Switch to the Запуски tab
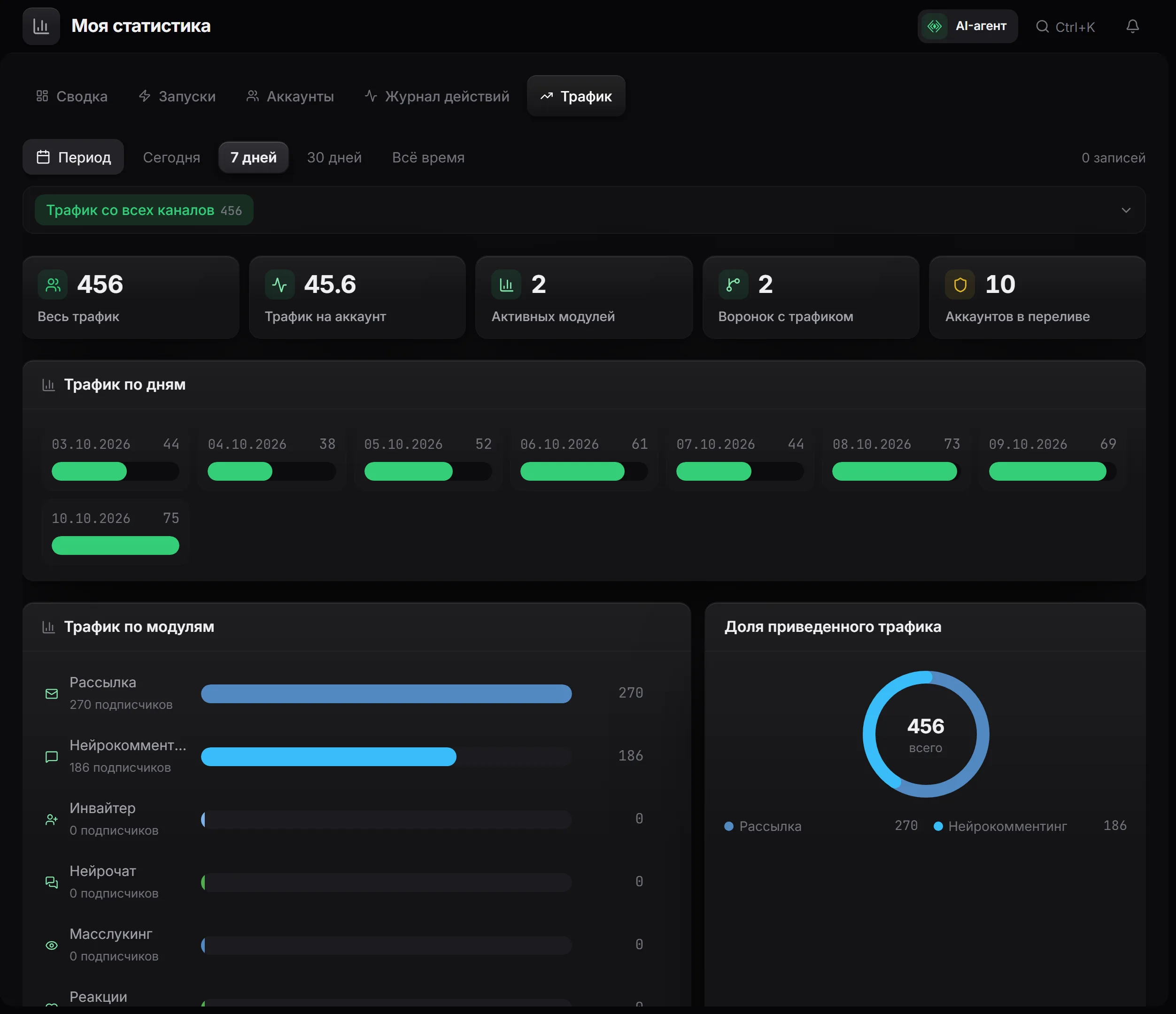 pyautogui.click(x=177, y=96)
